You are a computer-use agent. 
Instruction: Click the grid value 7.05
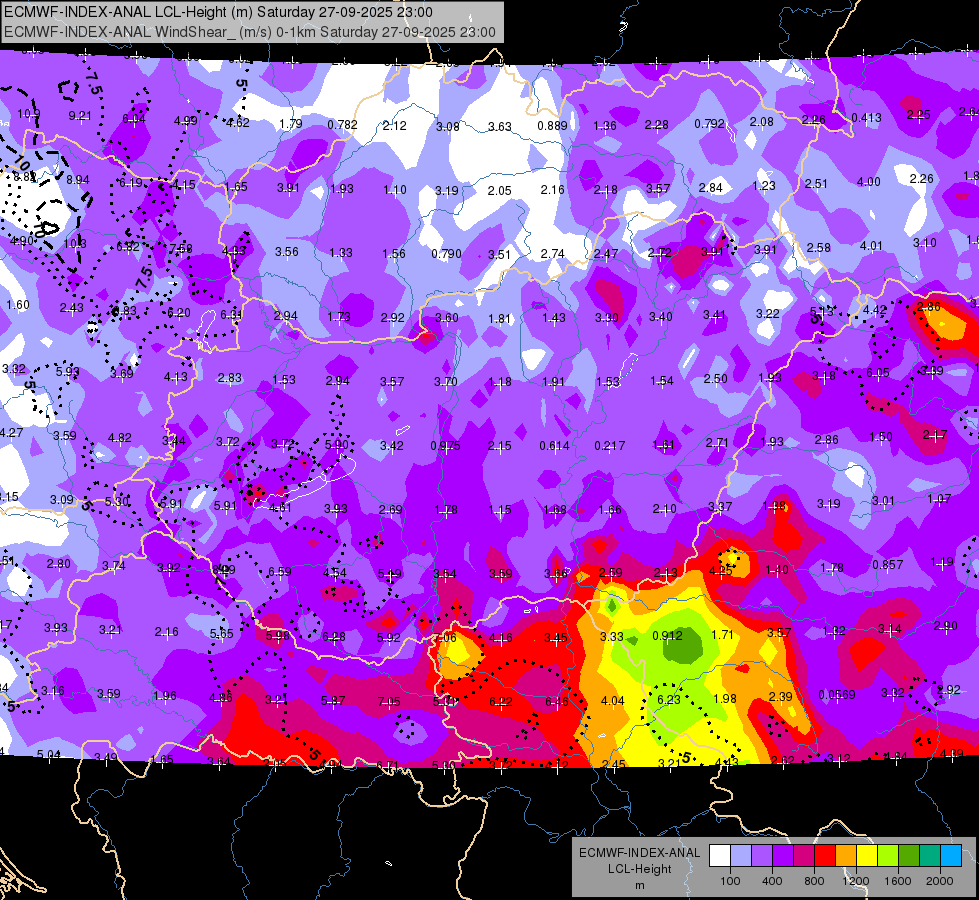pyautogui.click(x=389, y=702)
